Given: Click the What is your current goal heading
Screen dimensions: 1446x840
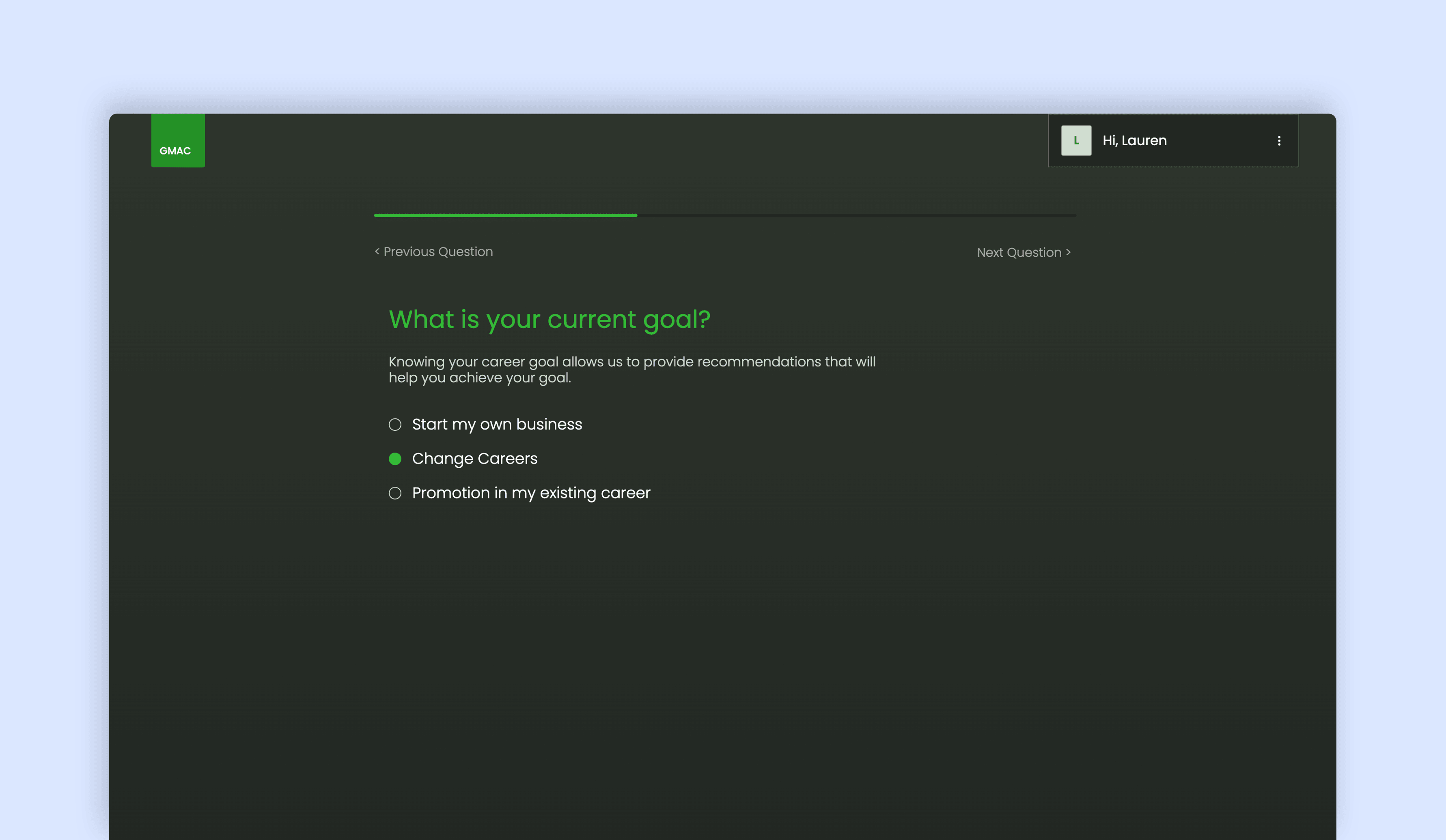Looking at the screenshot, I should click(x=550, y=319).
